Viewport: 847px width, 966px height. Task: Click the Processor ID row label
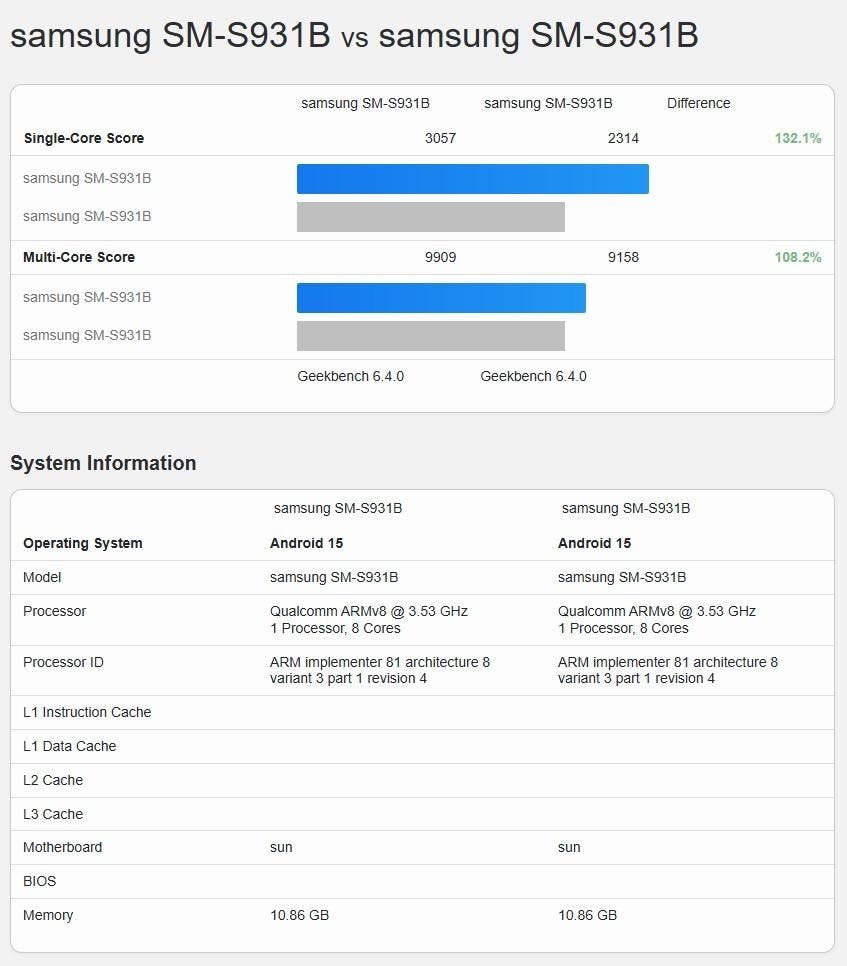63,662
